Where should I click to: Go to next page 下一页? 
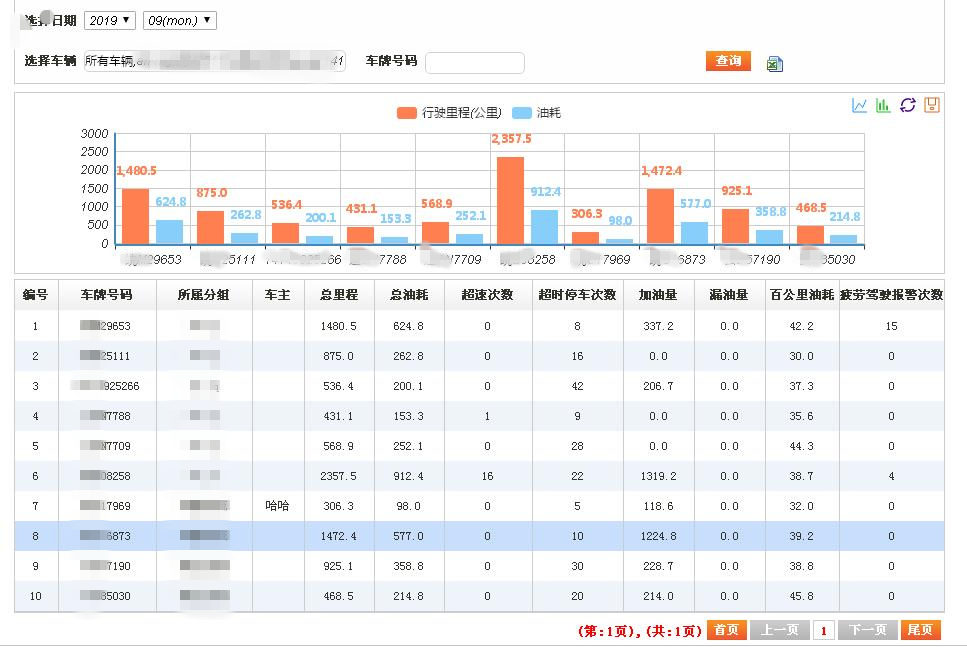tap(868, 630)
